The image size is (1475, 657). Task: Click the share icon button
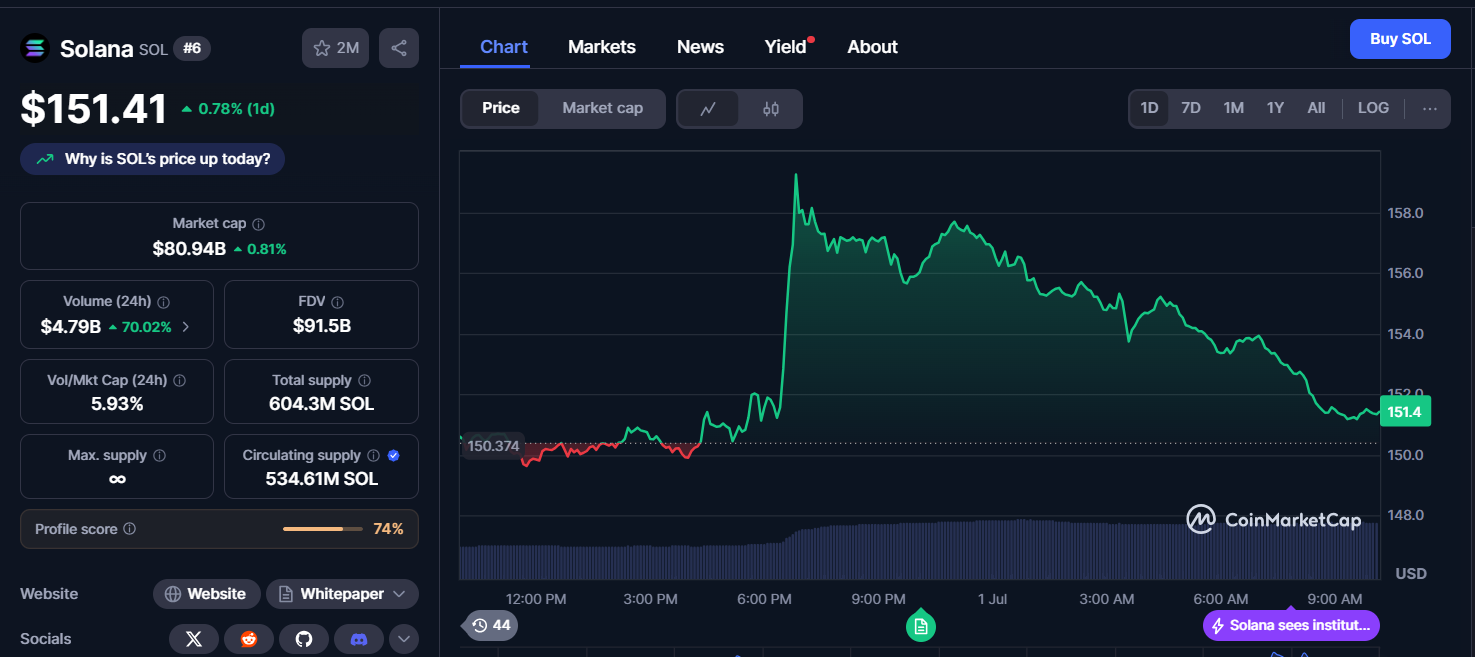[399, 48]
